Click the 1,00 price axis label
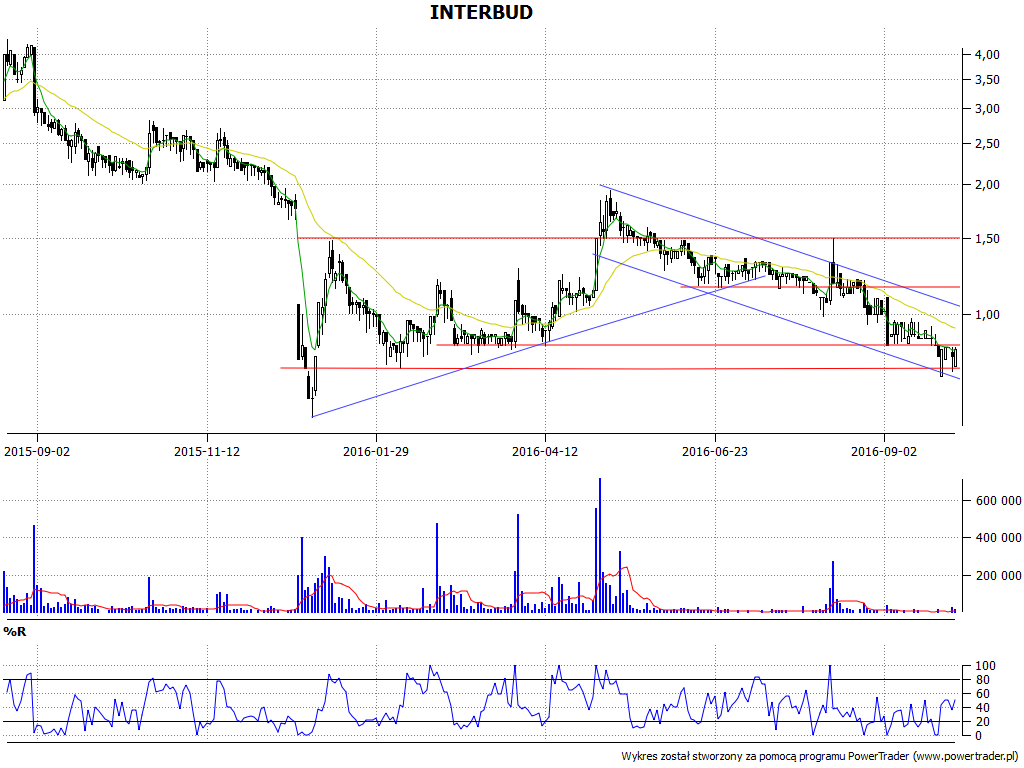The image size is (1024, 768). [987, 315]
